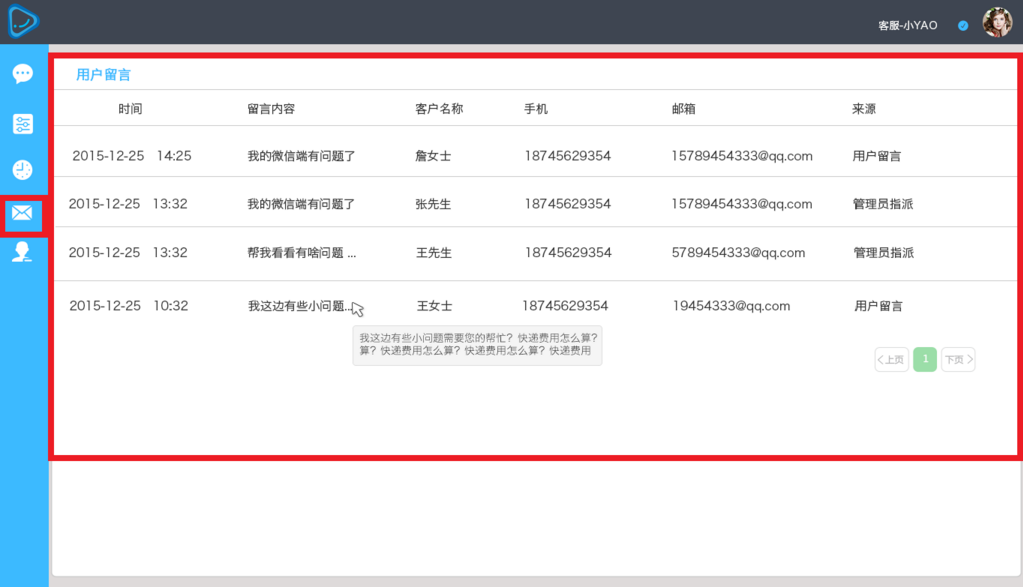Image resolution: width=1023 pixels, height=587 pixels.
Task: Open the message from 詹女士
Action: [301, 156]
